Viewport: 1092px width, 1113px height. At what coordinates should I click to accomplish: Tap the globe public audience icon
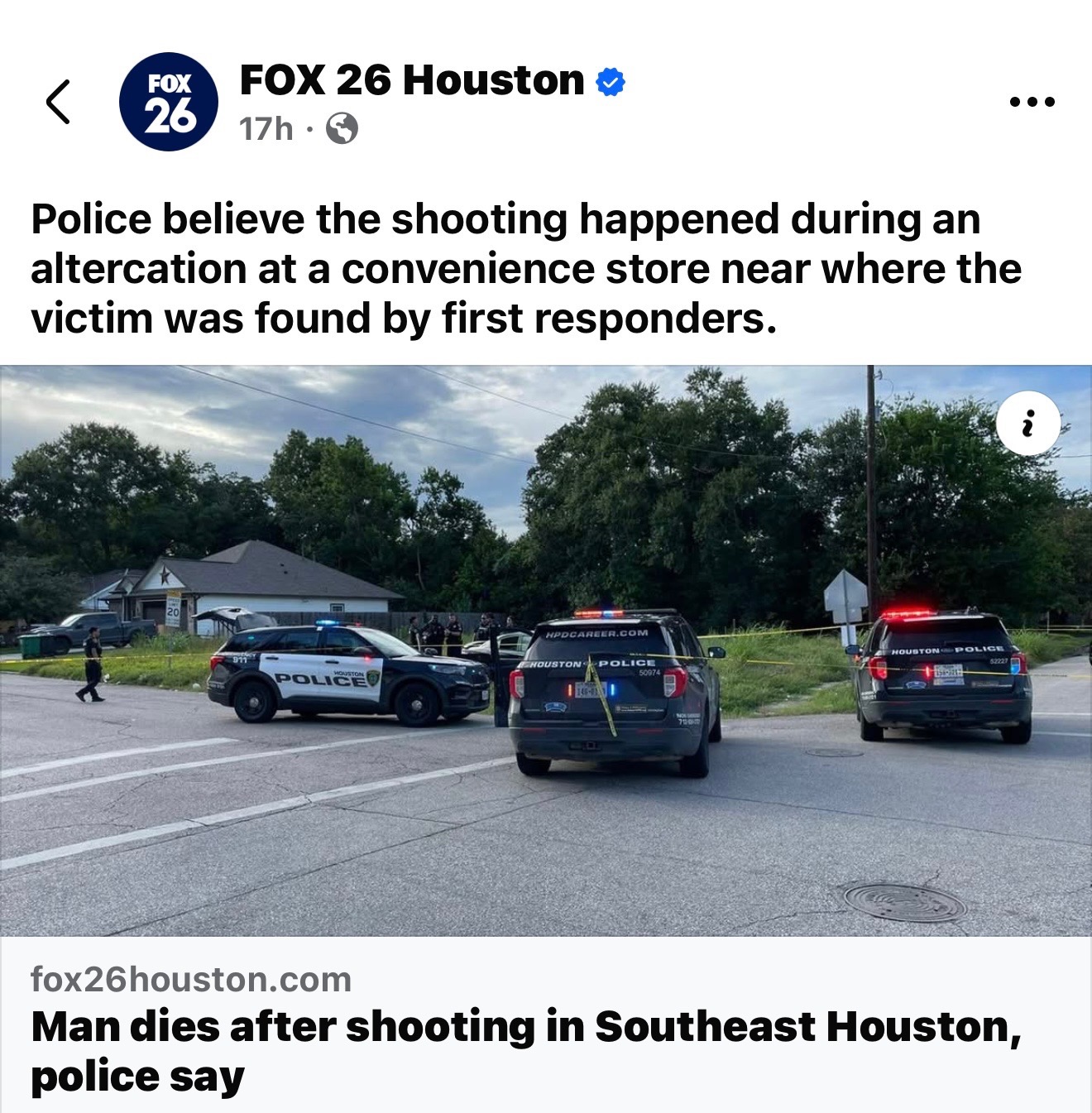coord(342,129)
